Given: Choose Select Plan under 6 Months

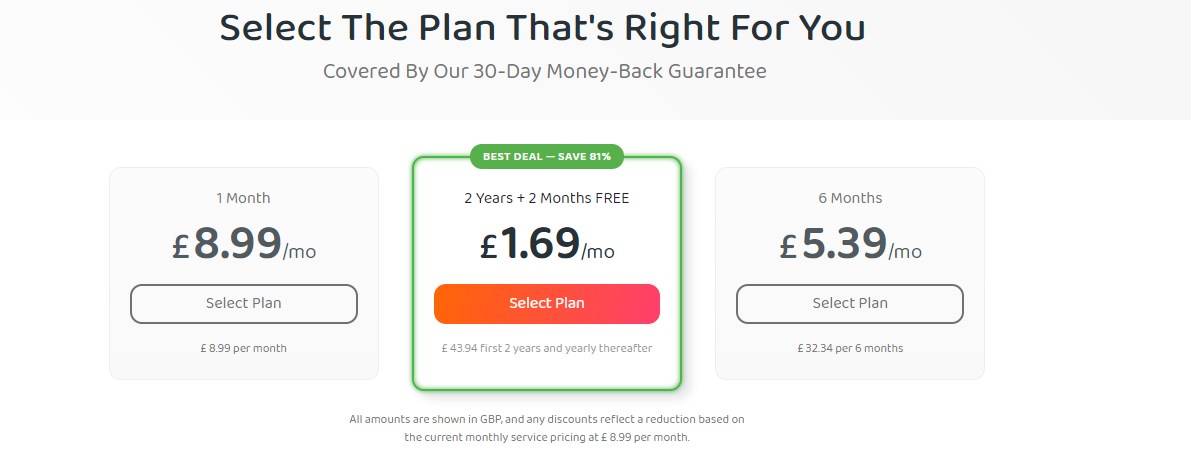Looking at the screenshot, I should (x=849, y=304).
